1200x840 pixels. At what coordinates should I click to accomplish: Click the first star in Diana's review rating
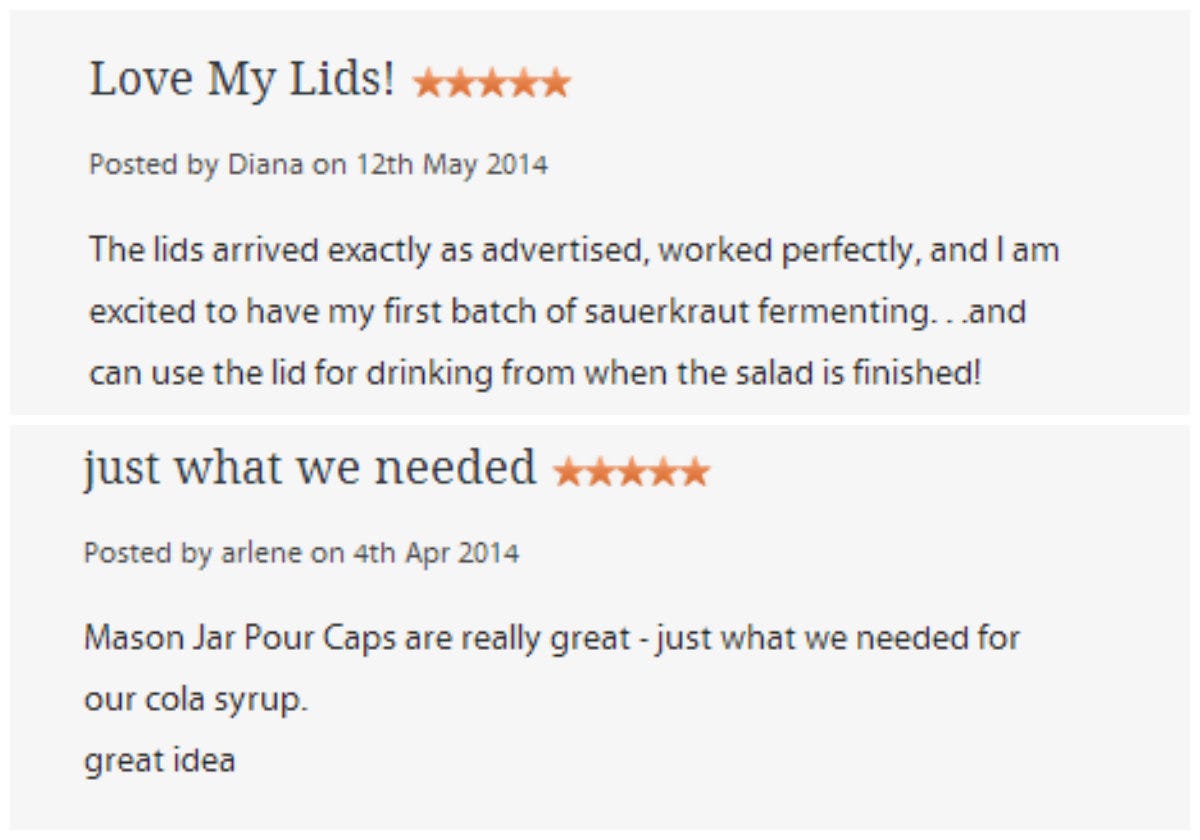428,83
